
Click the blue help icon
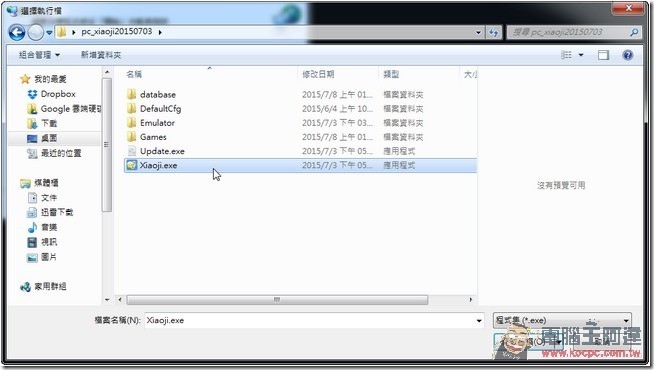point(627,55)
